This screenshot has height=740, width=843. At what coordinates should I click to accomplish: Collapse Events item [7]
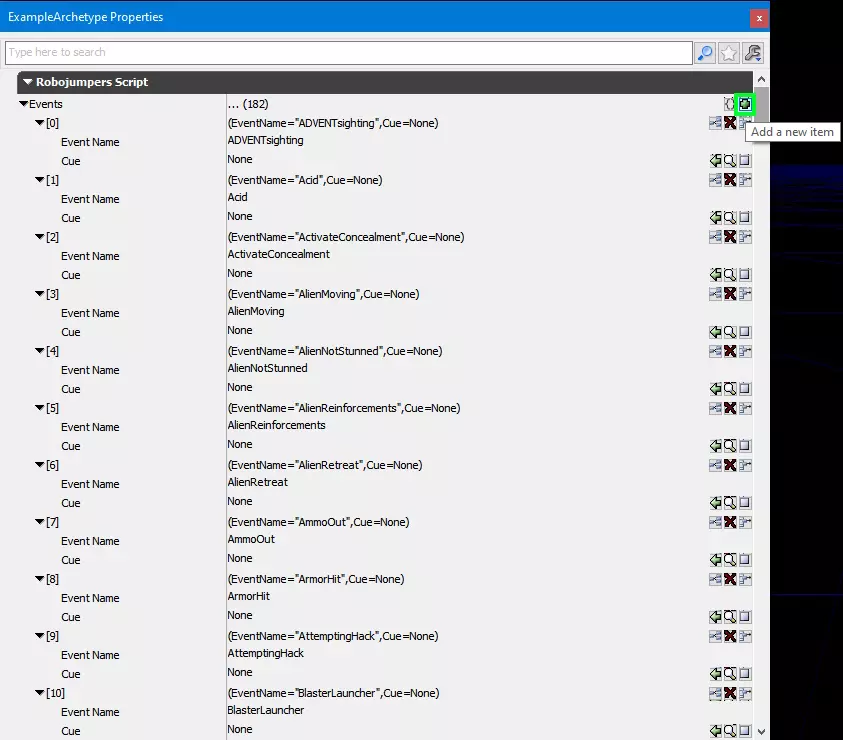click(39, 522)
